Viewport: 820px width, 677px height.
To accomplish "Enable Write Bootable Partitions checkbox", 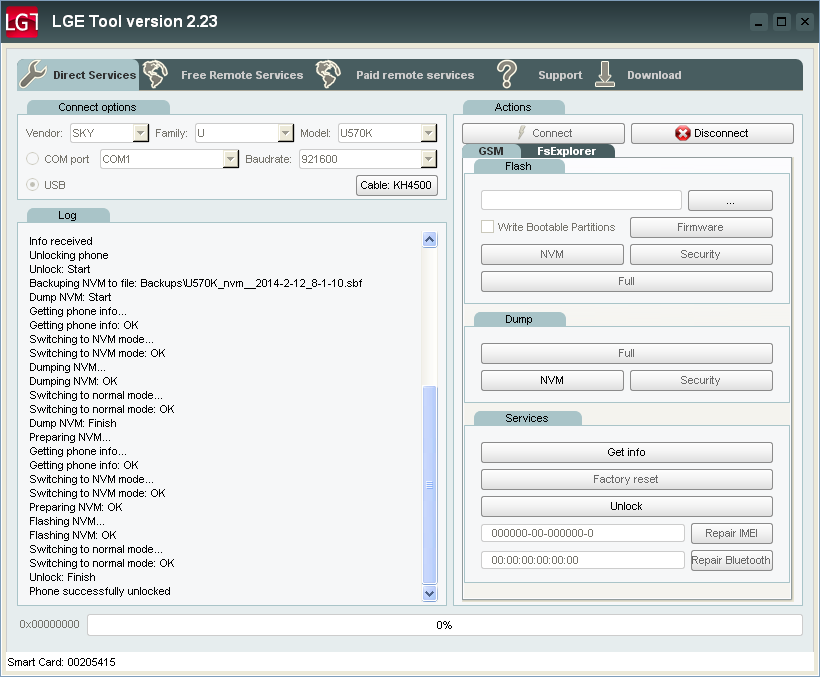I will (x=487, y=227).
